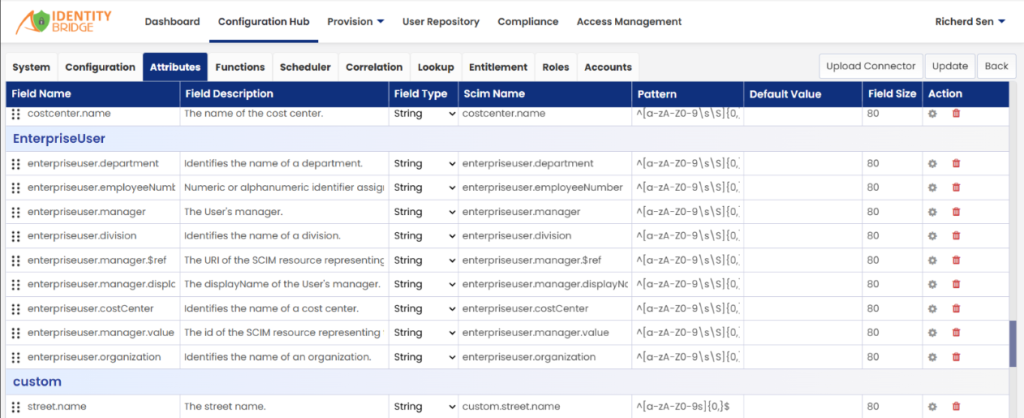Click the Upload Connector button

coord(871,67)
